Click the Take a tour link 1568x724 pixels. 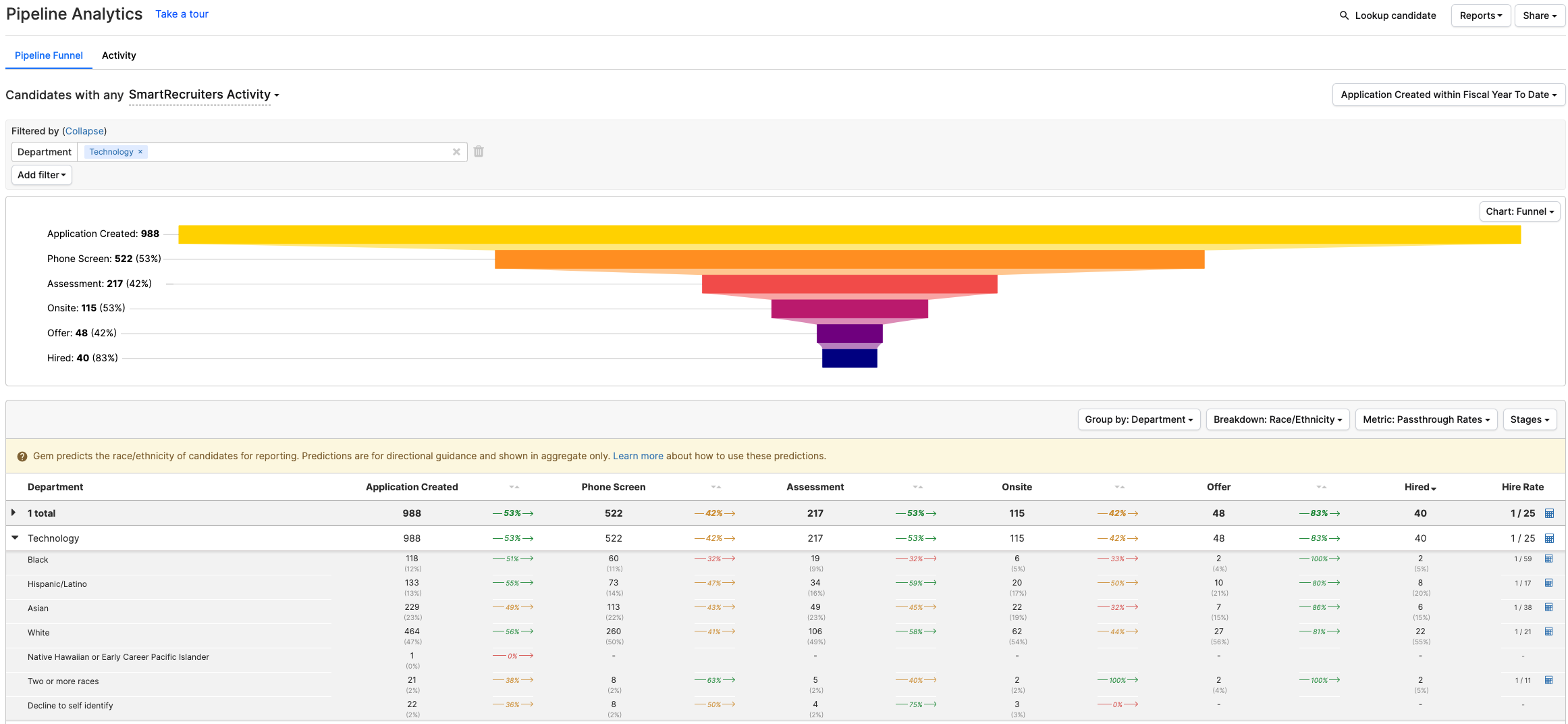pos(182,14)
